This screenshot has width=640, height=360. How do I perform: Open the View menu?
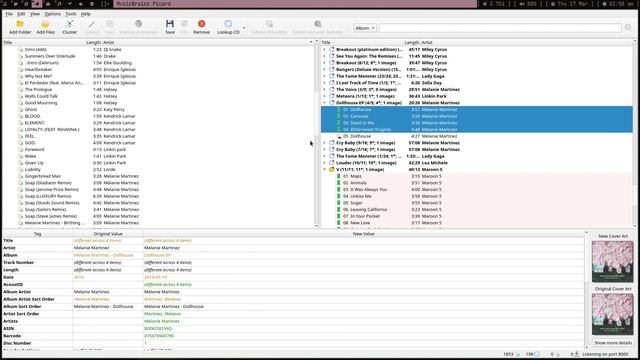tap(35, 14)
